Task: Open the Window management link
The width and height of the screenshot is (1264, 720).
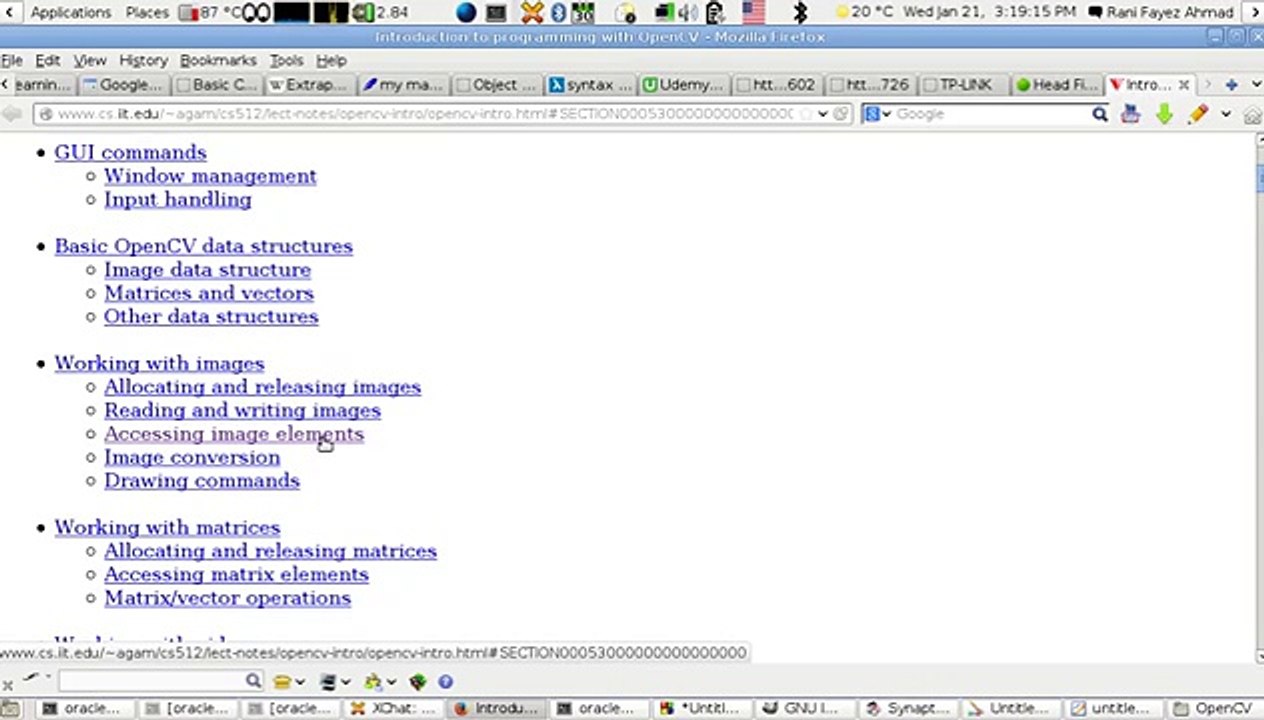Action: point(210,176)
